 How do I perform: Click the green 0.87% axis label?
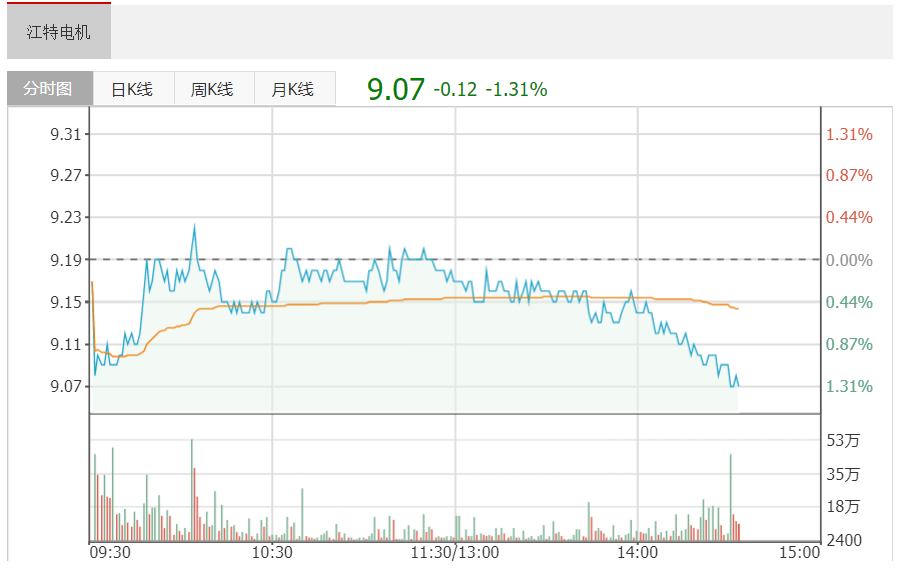[849, 345]
